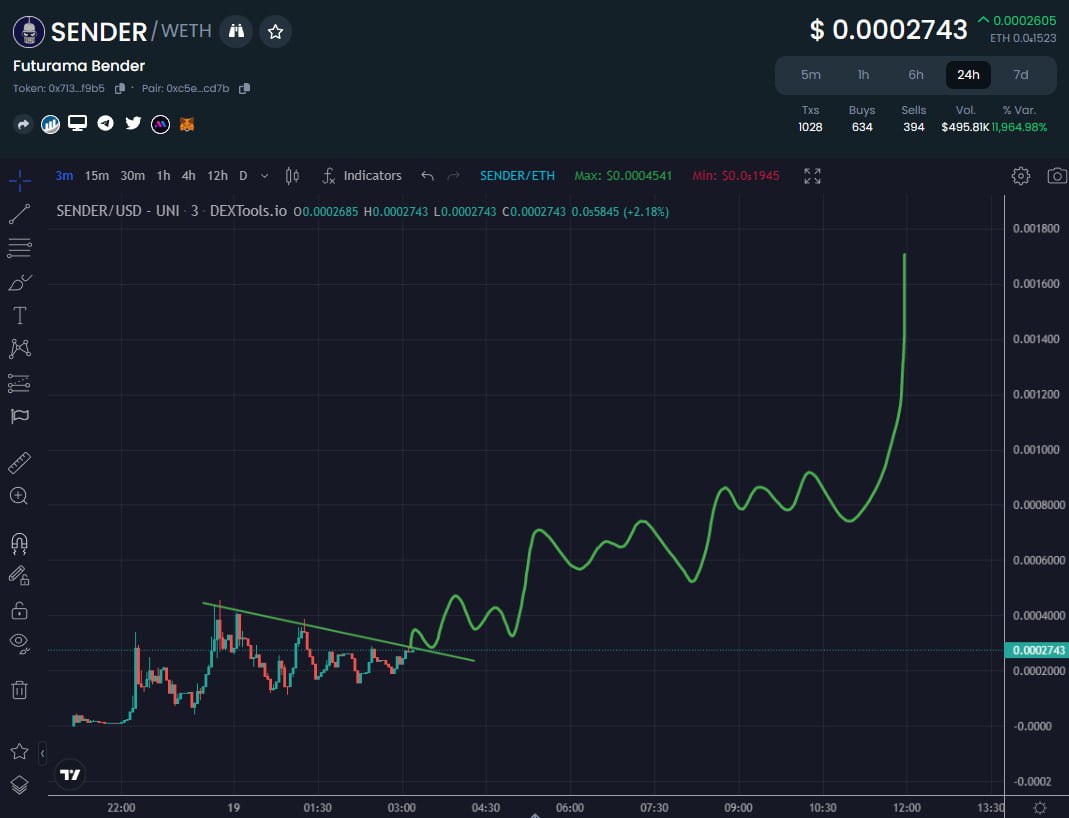The image size is (1069, 818).
Task: Click the Vol. $495.81K value
Action: (x=965, y=127)
